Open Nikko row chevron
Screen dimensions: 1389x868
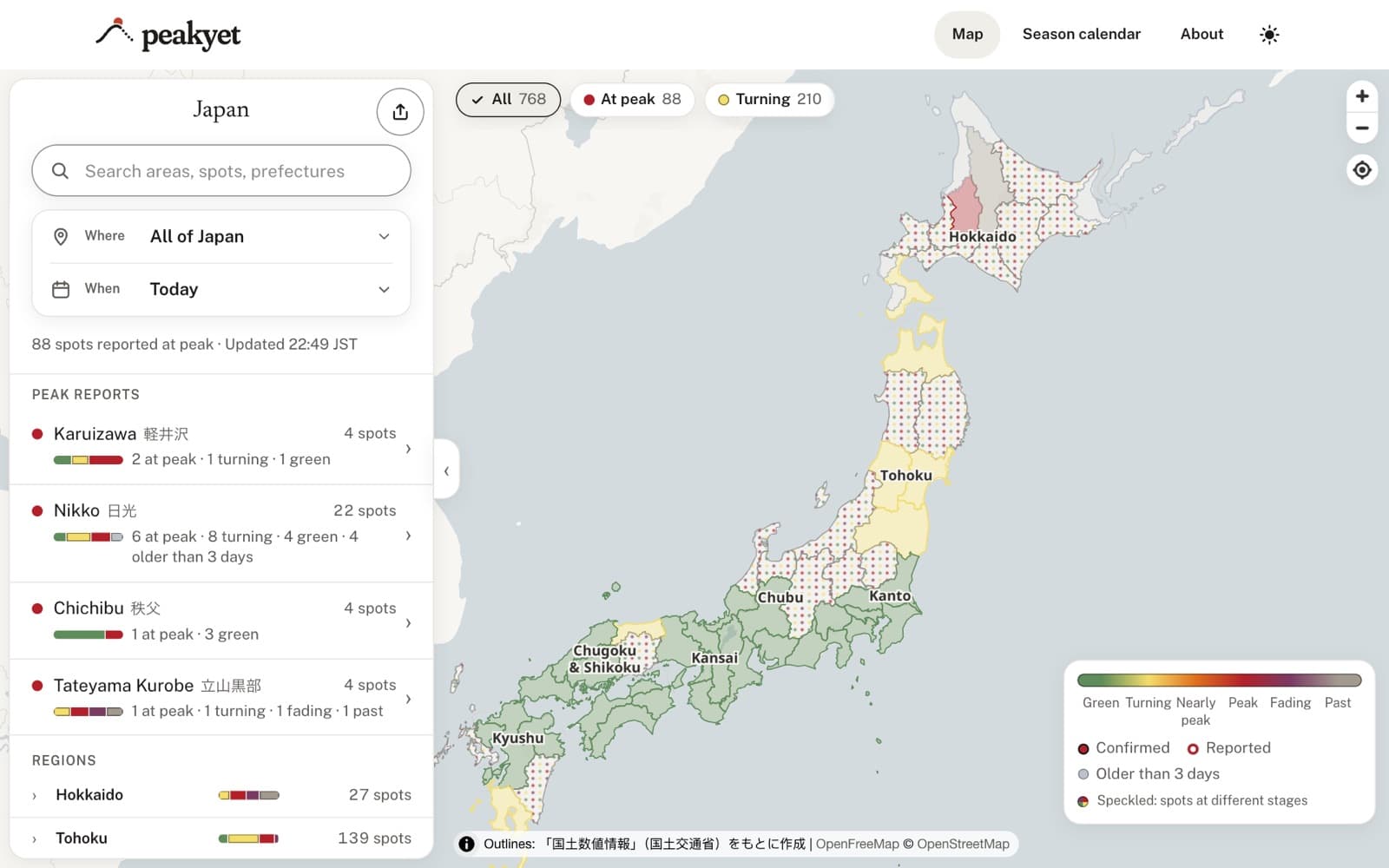point(408,536)
